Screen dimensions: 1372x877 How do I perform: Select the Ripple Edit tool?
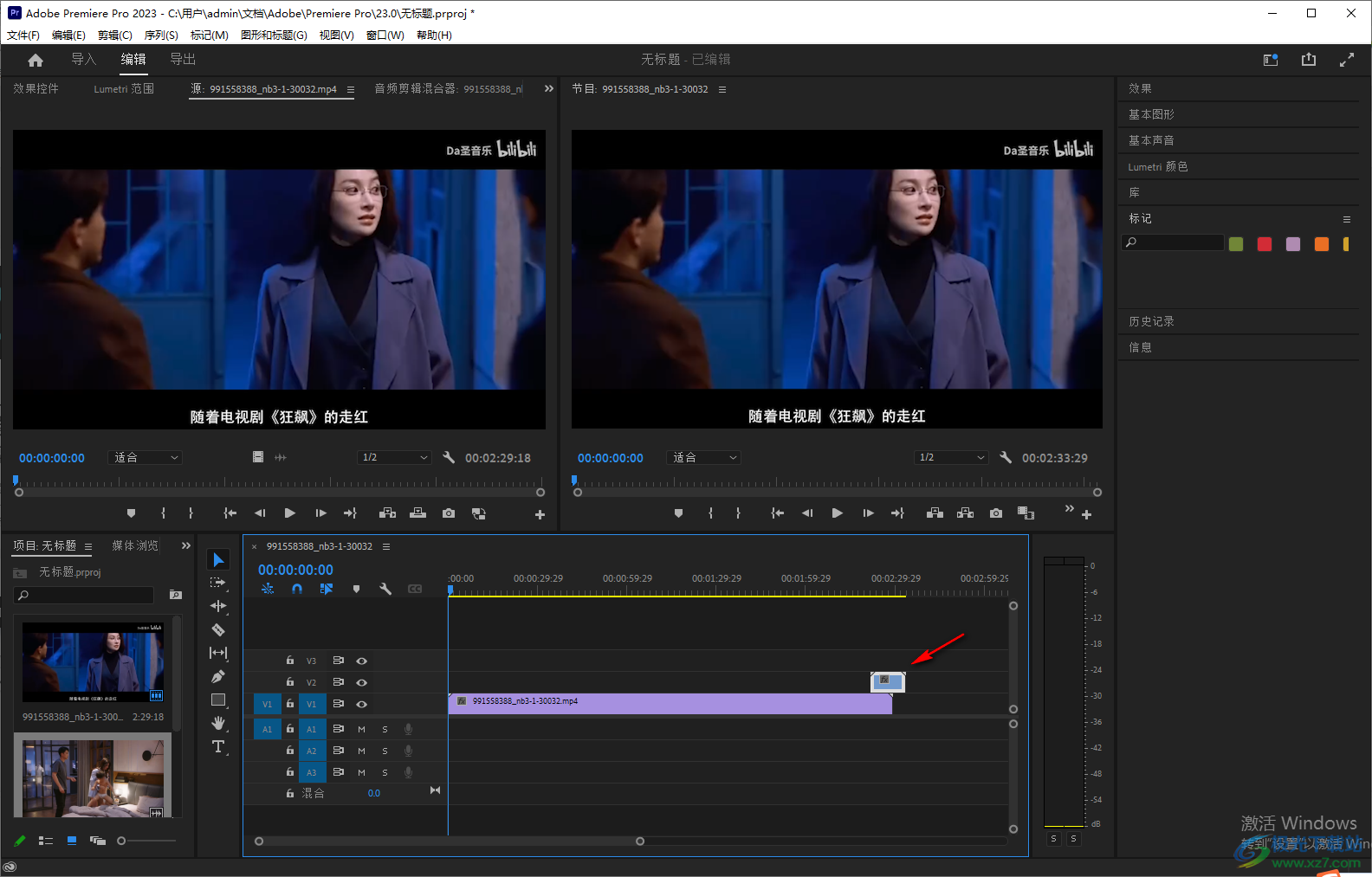click(218, 606)
